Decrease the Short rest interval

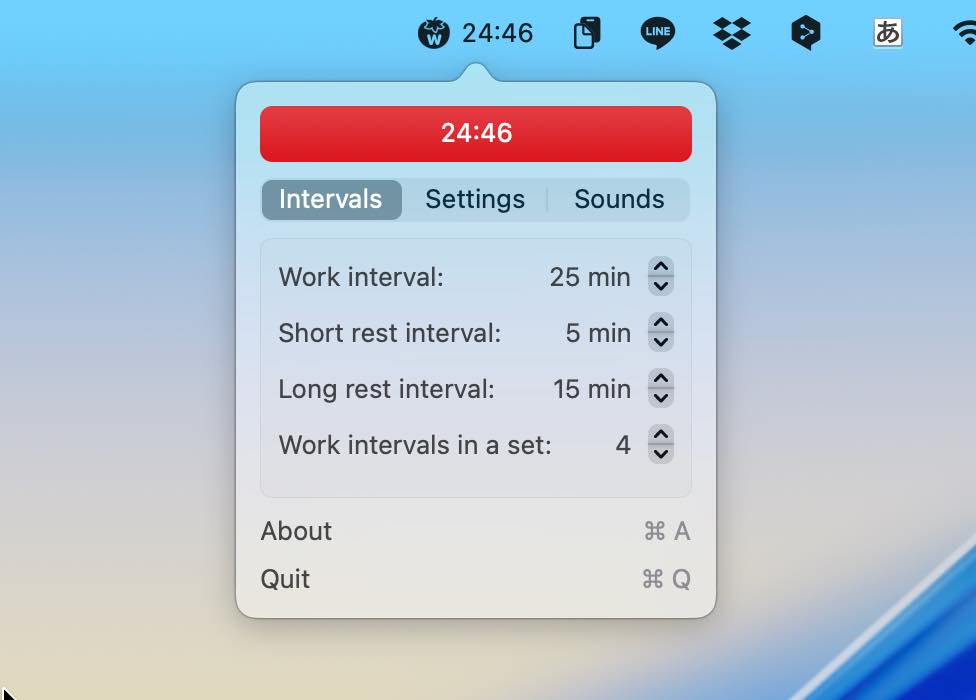tap(660, 342)
